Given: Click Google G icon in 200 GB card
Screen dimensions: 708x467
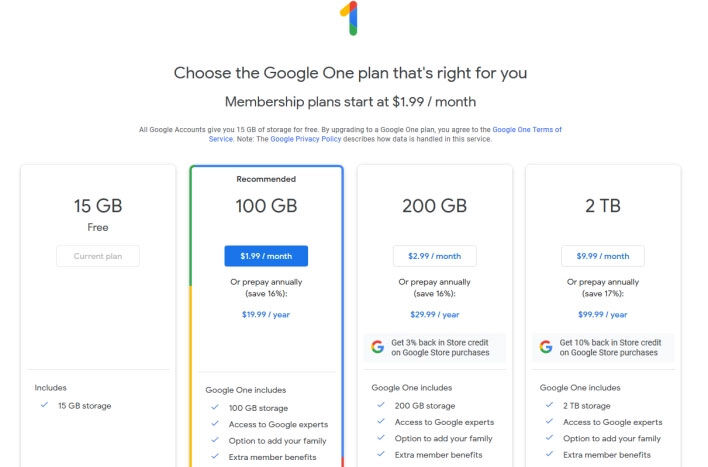Looking at the screenshot, I should coord(377,347).
